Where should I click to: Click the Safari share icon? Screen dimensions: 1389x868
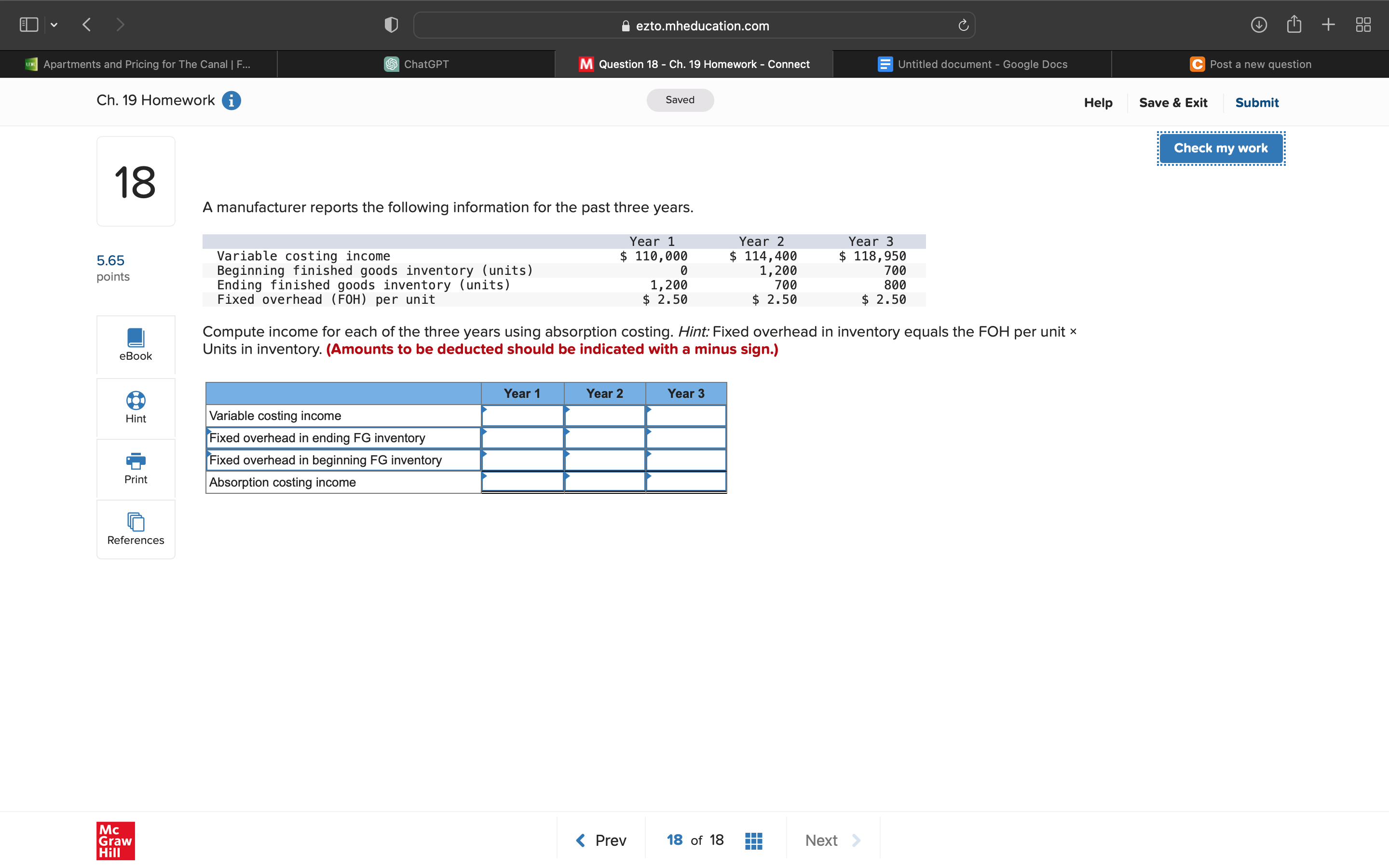[1294, 25]
